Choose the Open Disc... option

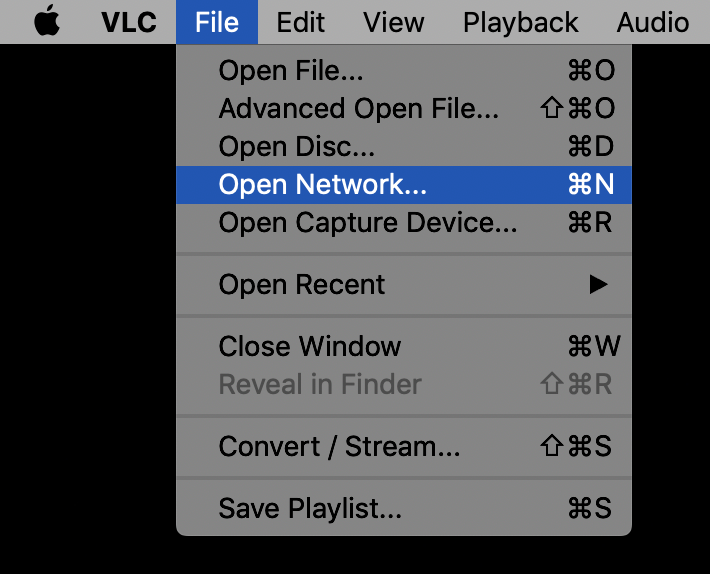point(404,147)
